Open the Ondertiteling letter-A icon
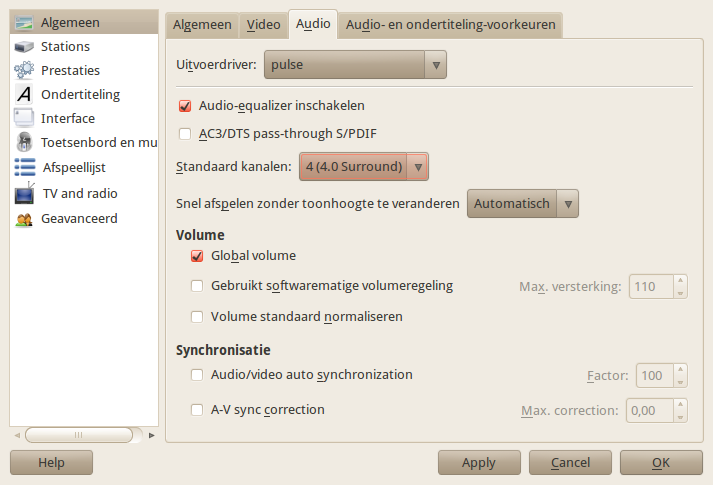The height and width of the screenshot is (485, 713). point(24,94)
